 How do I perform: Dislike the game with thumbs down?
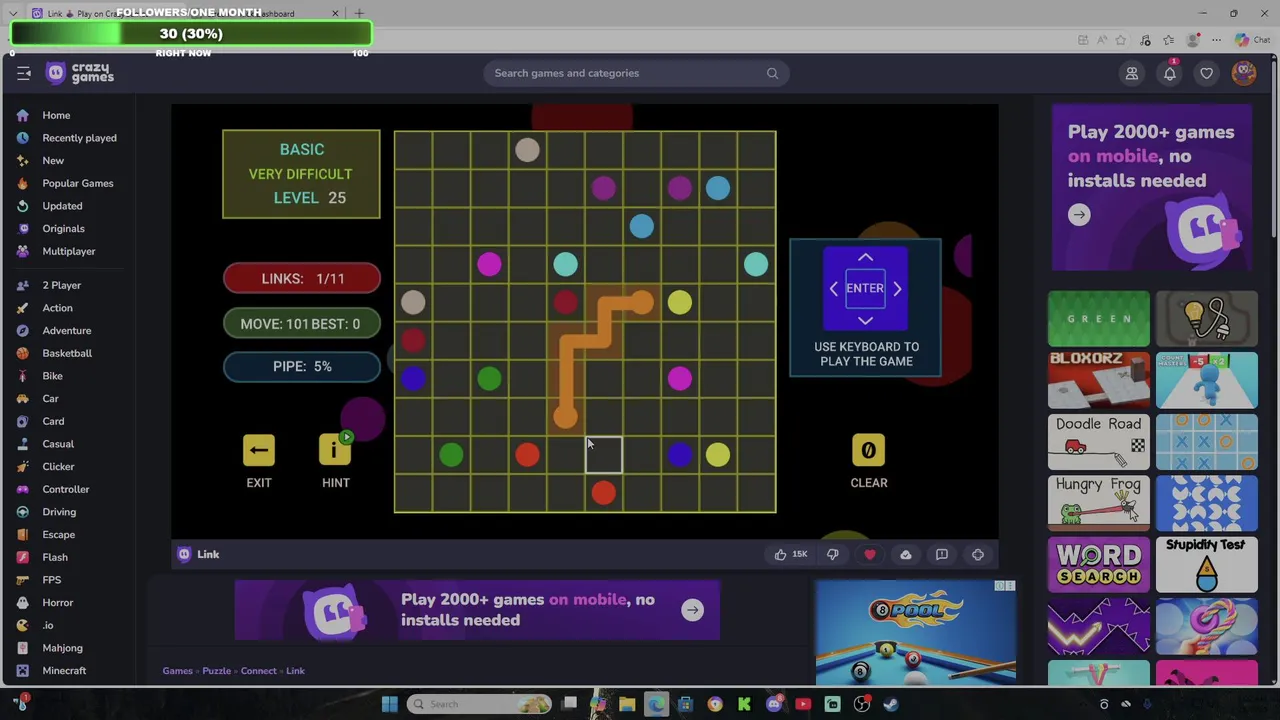click(832, 554)
